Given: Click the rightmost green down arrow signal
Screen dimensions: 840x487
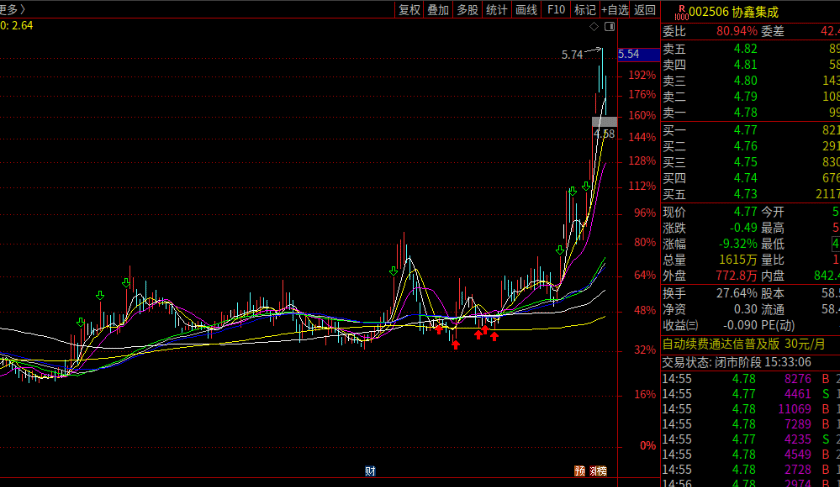Looking at the screenshot, I should 586,186.
